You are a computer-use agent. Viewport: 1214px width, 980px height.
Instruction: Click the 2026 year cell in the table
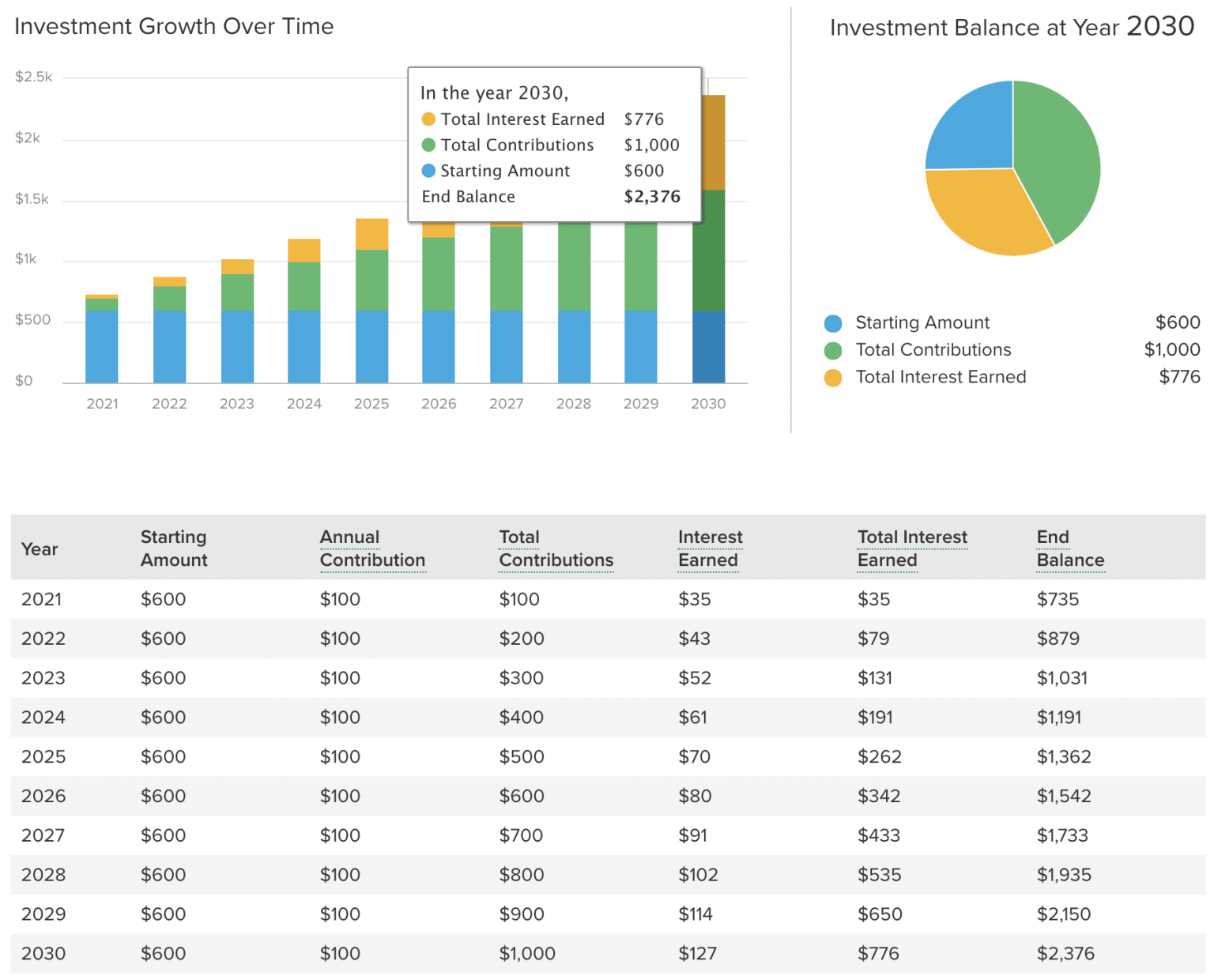43,796
